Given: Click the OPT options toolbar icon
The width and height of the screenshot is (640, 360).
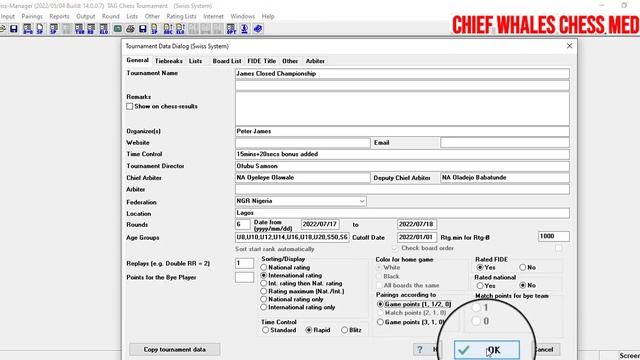Looking at the screenshot, I should 231,29.
